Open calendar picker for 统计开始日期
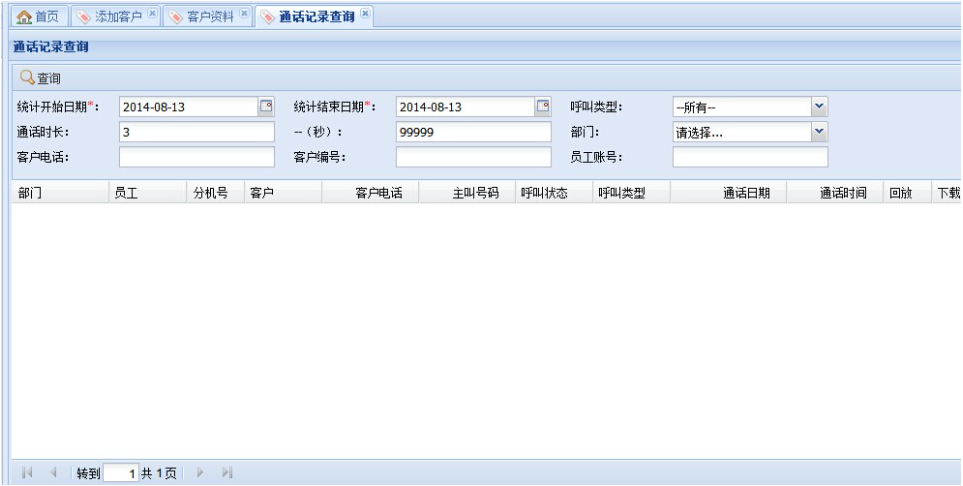This screenshot has height=486, width=963. 266,106
